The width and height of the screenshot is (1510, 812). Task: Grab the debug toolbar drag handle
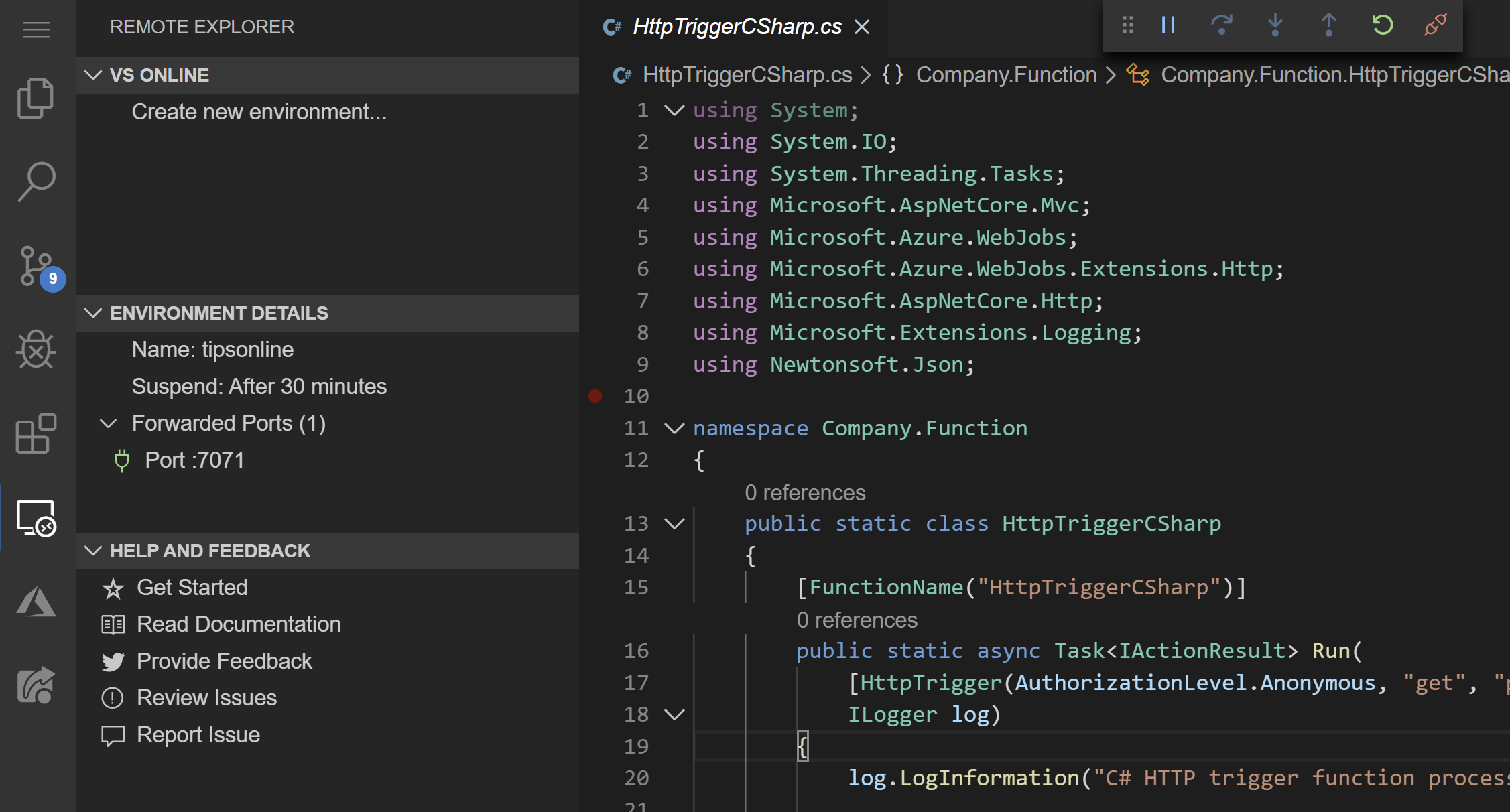[1128, 25]
